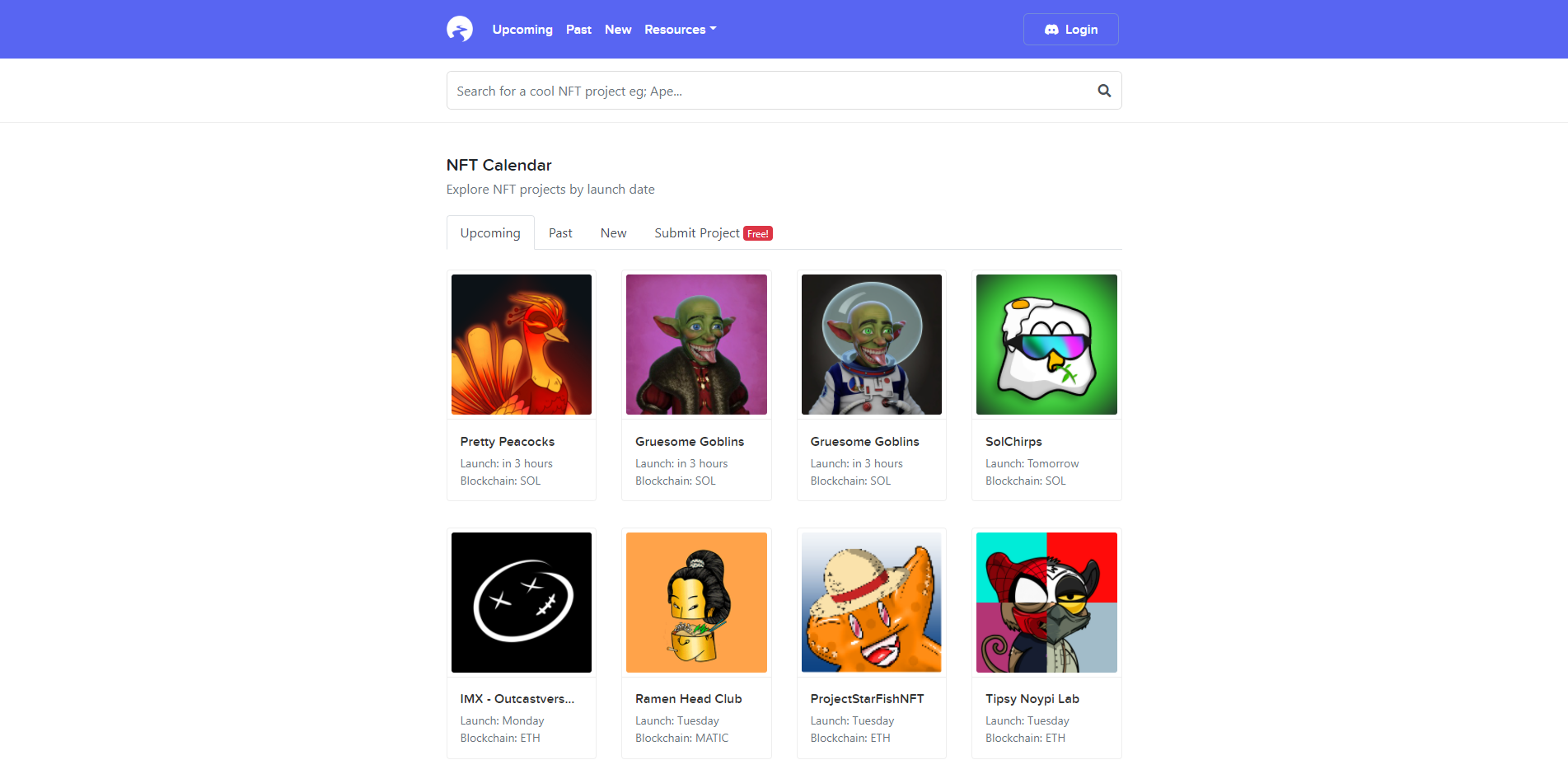
Task: Open the Submit Project tab with Free badge
Action: pyautogui.click(x=696, y=232)
